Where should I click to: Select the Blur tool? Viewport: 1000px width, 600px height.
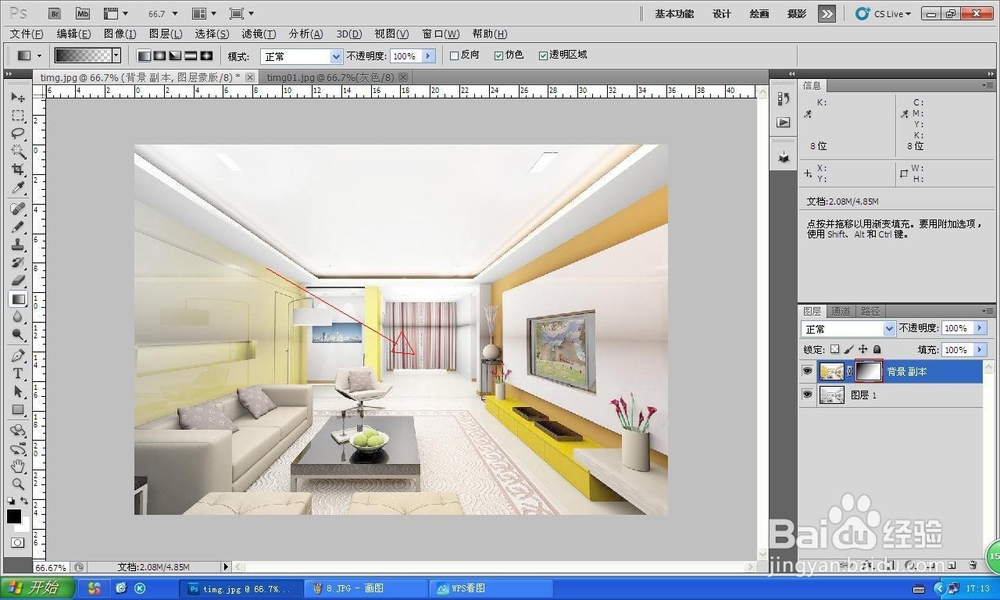[x=18, y=317]
